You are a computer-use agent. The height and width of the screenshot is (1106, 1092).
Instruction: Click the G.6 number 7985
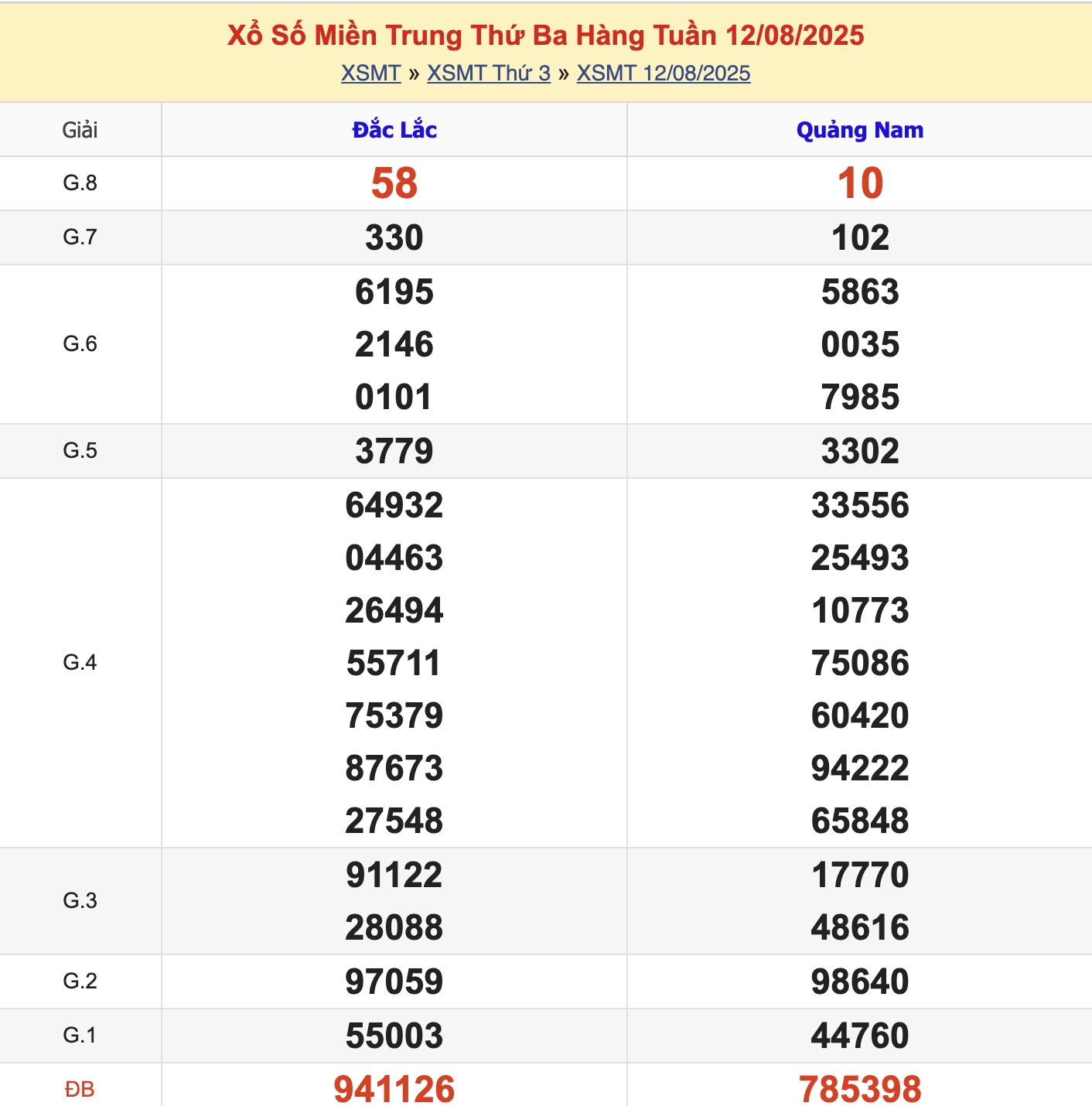coord(860,398)
